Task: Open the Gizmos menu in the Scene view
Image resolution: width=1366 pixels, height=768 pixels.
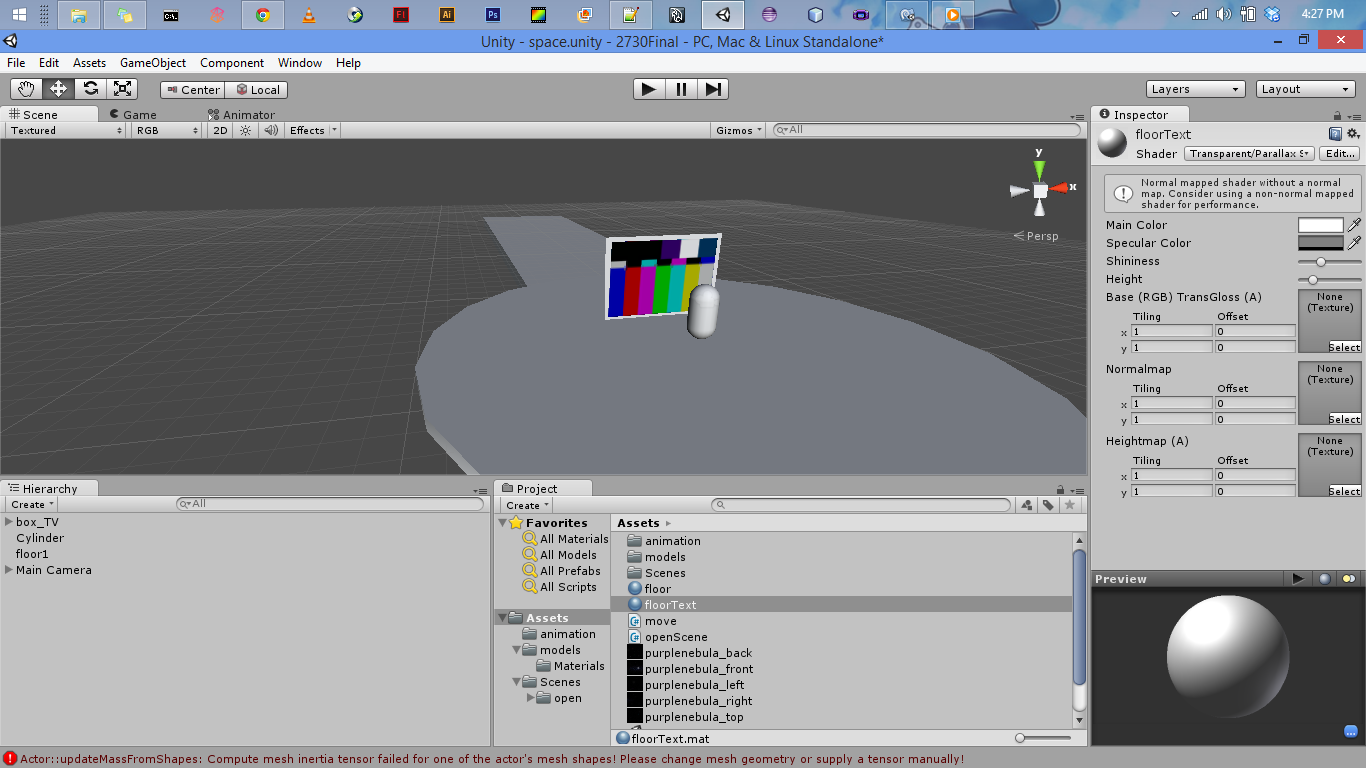Action: (737, 129)
